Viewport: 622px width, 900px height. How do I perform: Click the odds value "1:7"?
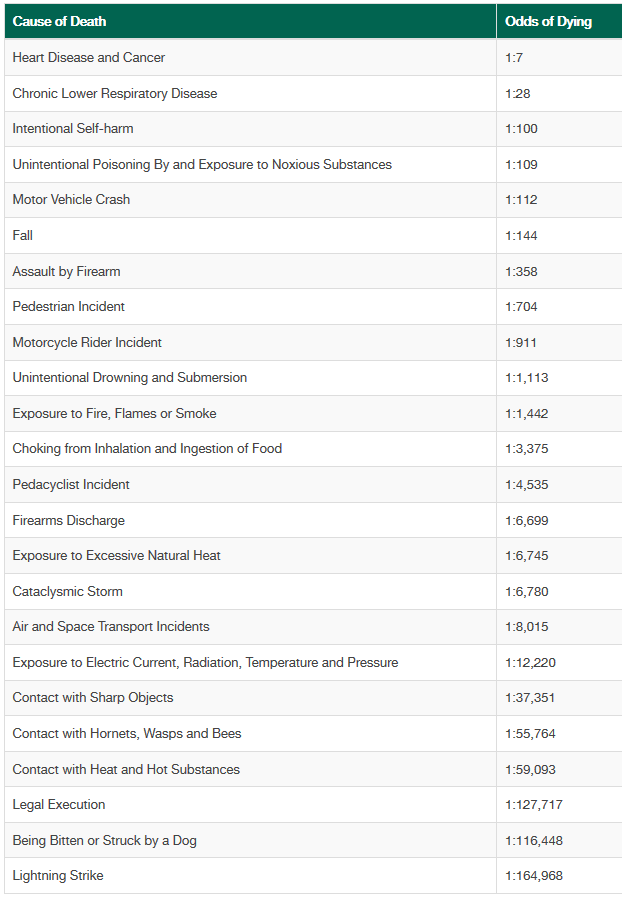514,57
